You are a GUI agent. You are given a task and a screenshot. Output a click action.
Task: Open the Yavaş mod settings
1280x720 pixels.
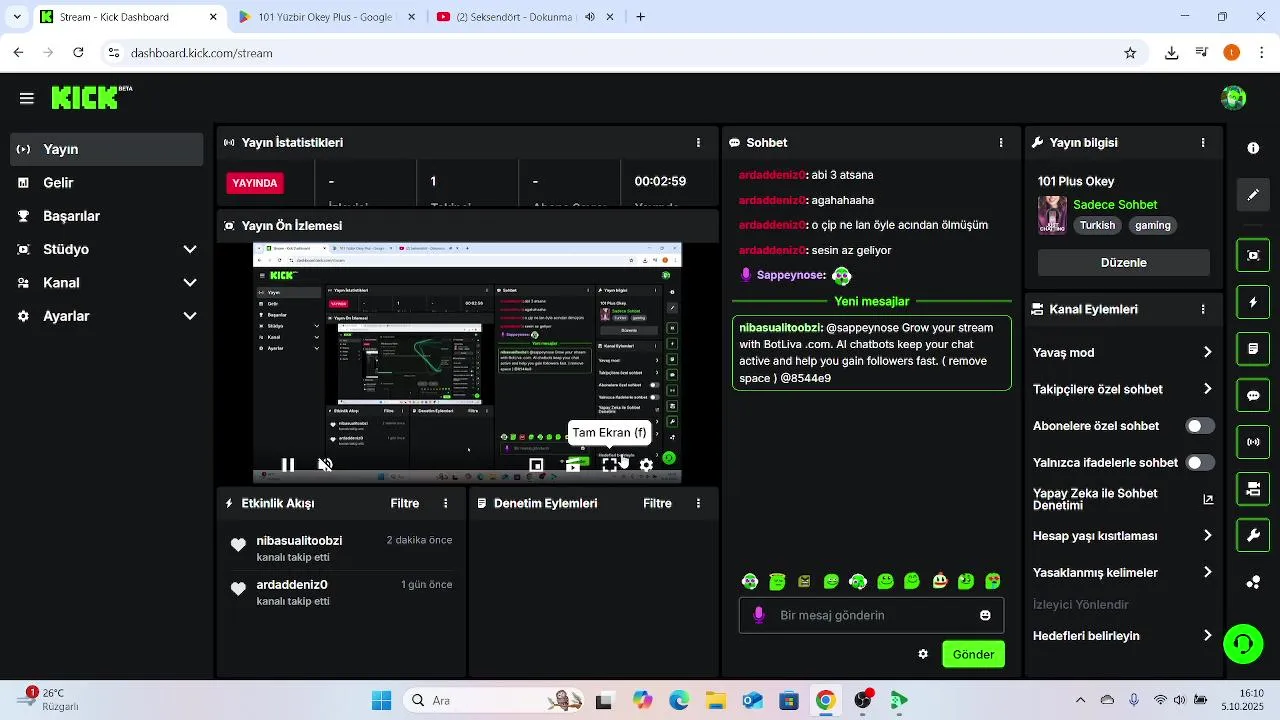pos(1123,352)
